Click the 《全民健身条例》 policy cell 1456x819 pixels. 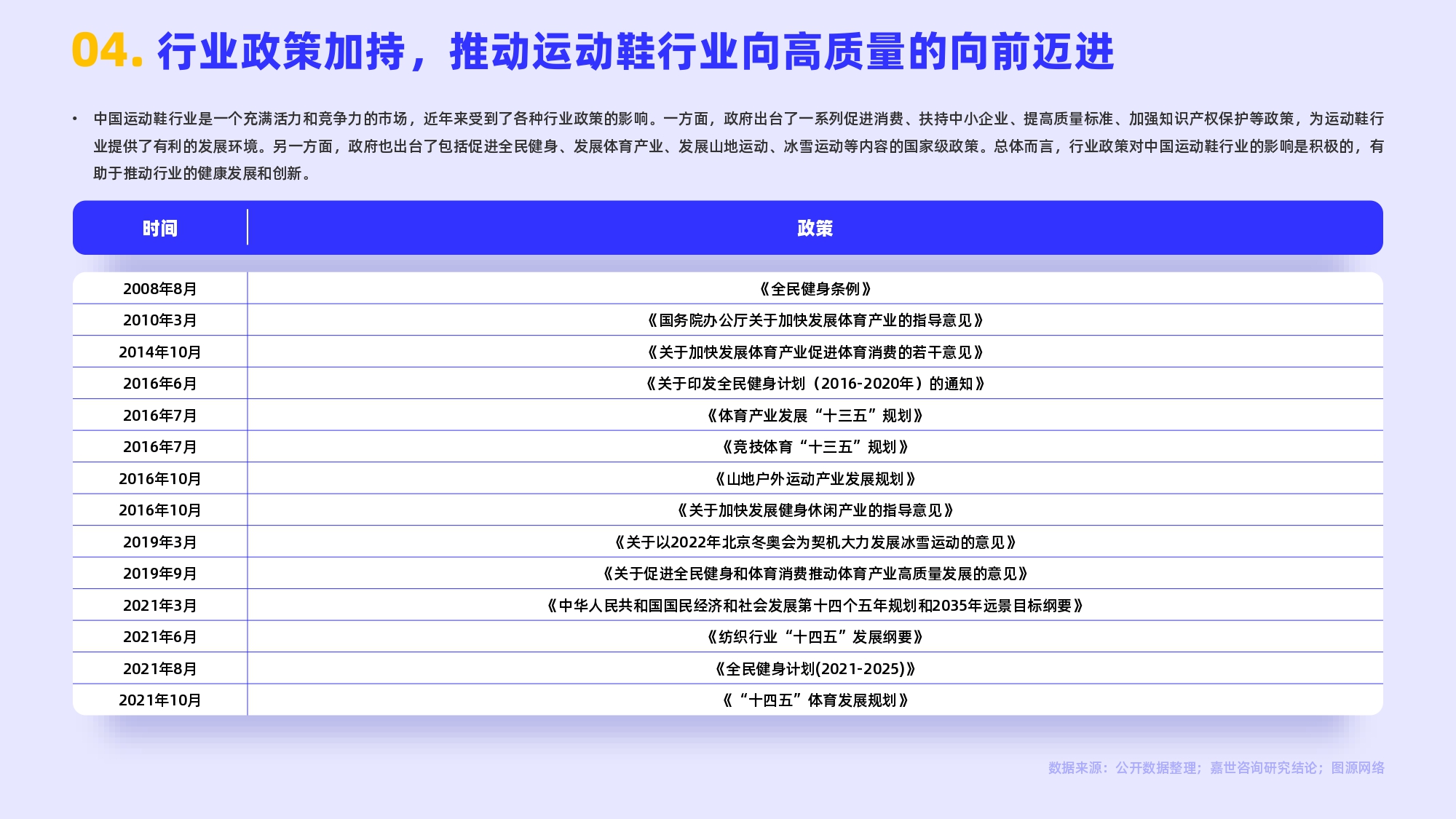(x=815, y=289)
